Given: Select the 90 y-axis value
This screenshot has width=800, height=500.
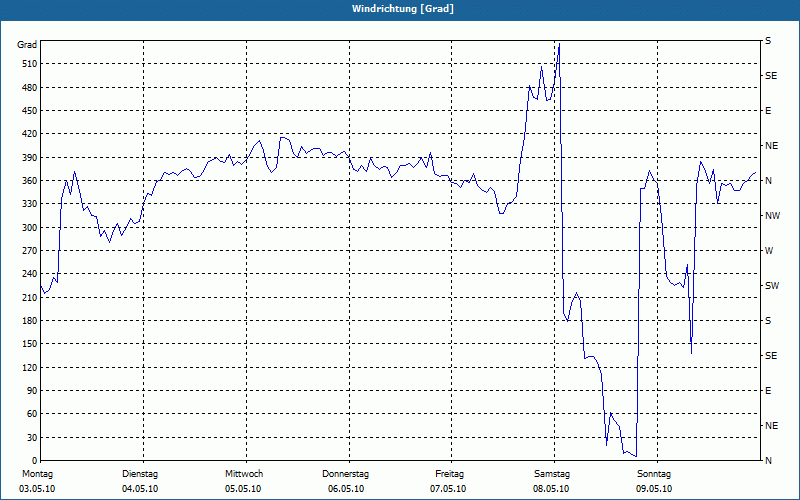Looking at the screenshot, I should tap(32, 390).
